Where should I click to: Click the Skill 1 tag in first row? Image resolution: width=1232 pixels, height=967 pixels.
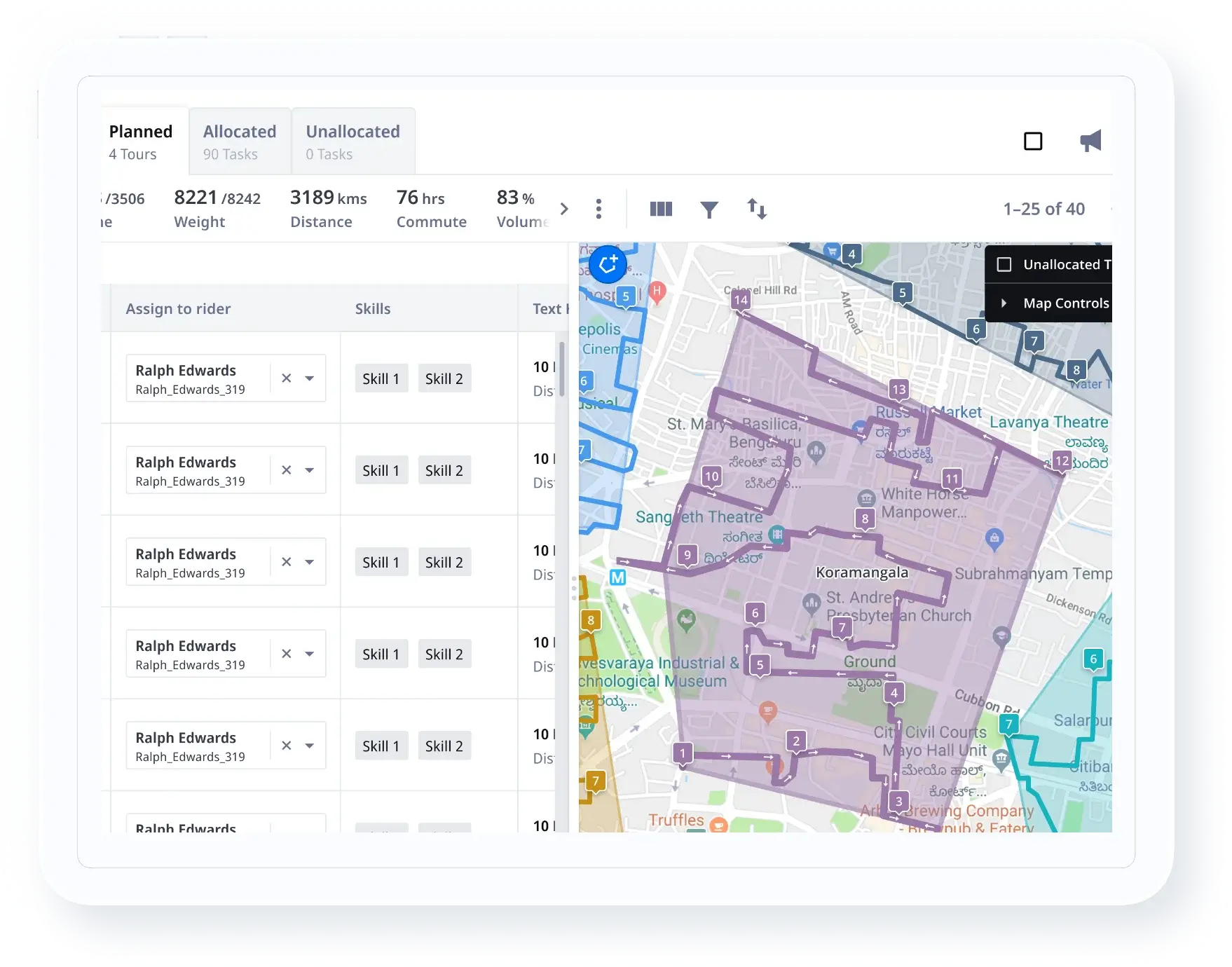[381, 378]
